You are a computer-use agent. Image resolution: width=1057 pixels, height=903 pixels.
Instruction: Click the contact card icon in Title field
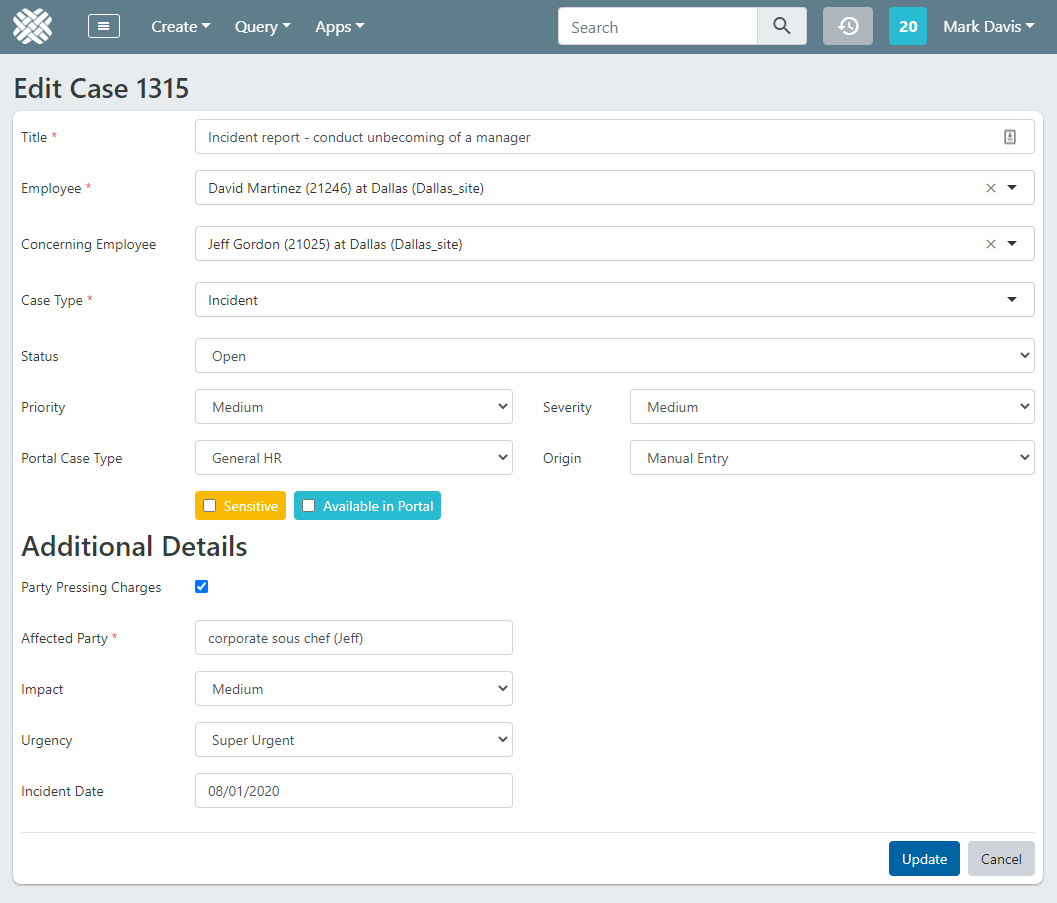click(1010, 137)
